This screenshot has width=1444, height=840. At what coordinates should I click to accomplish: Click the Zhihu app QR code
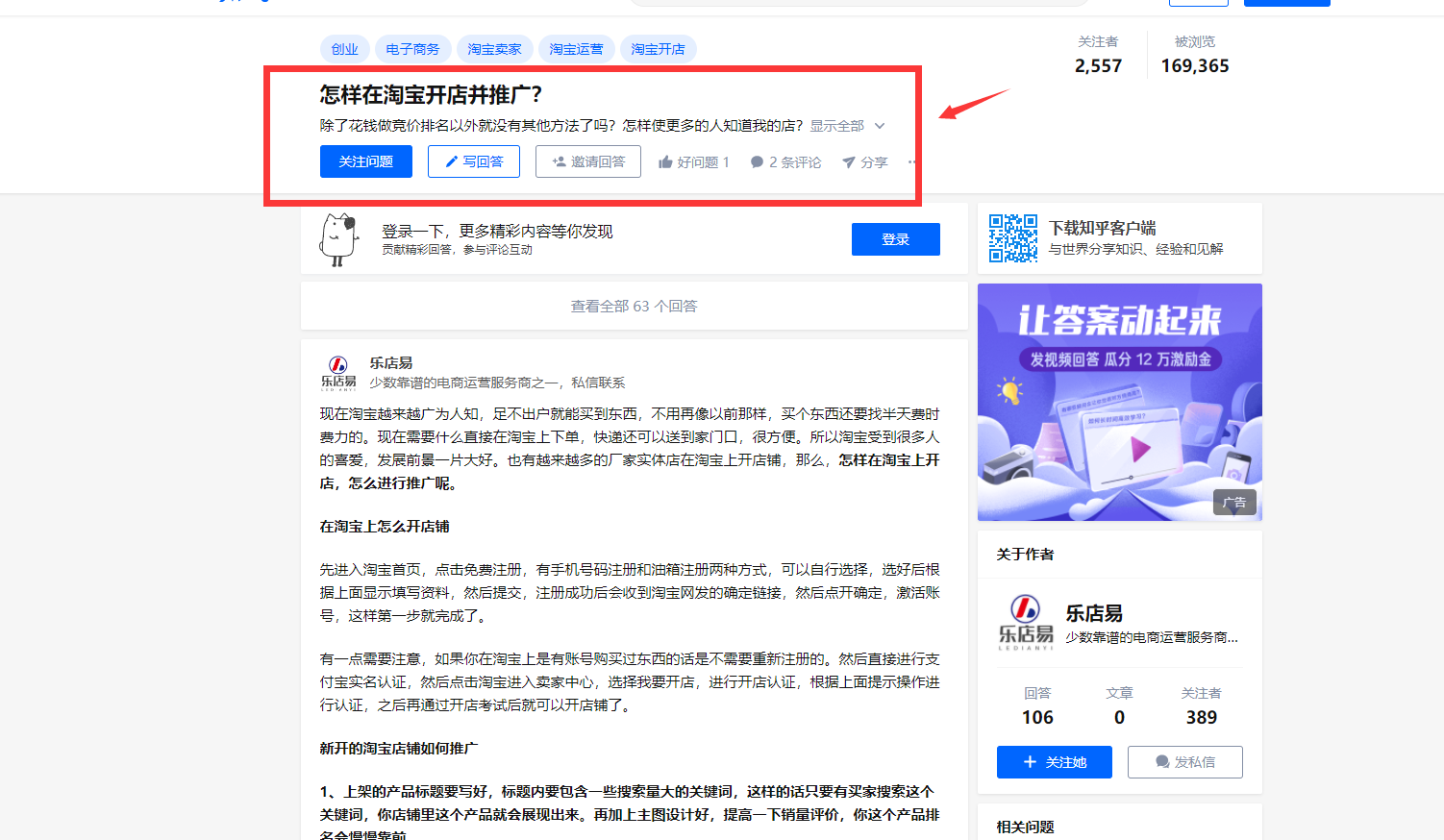(1013, 238)
